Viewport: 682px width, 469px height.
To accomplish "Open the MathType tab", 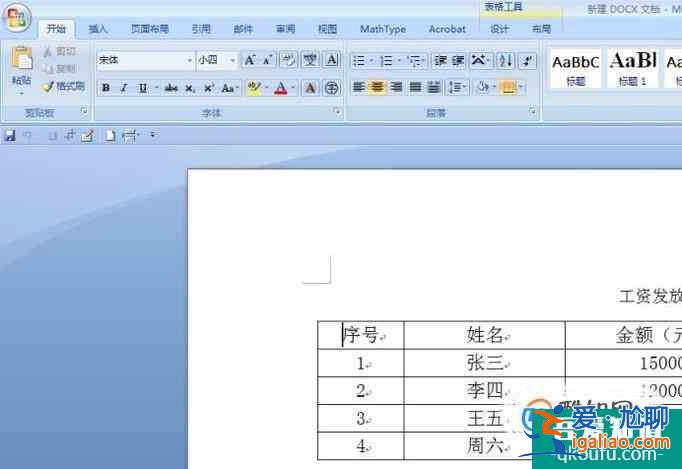I will click(383, 29).
